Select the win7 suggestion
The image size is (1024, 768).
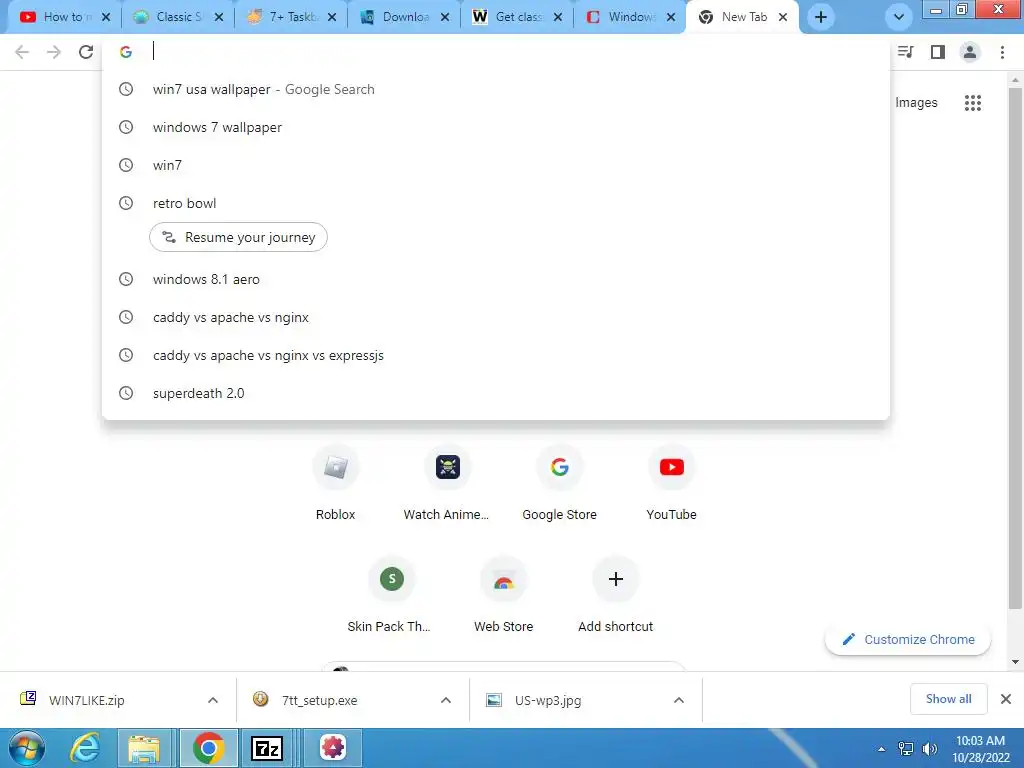pyautogui.click(x=496, y=165)
